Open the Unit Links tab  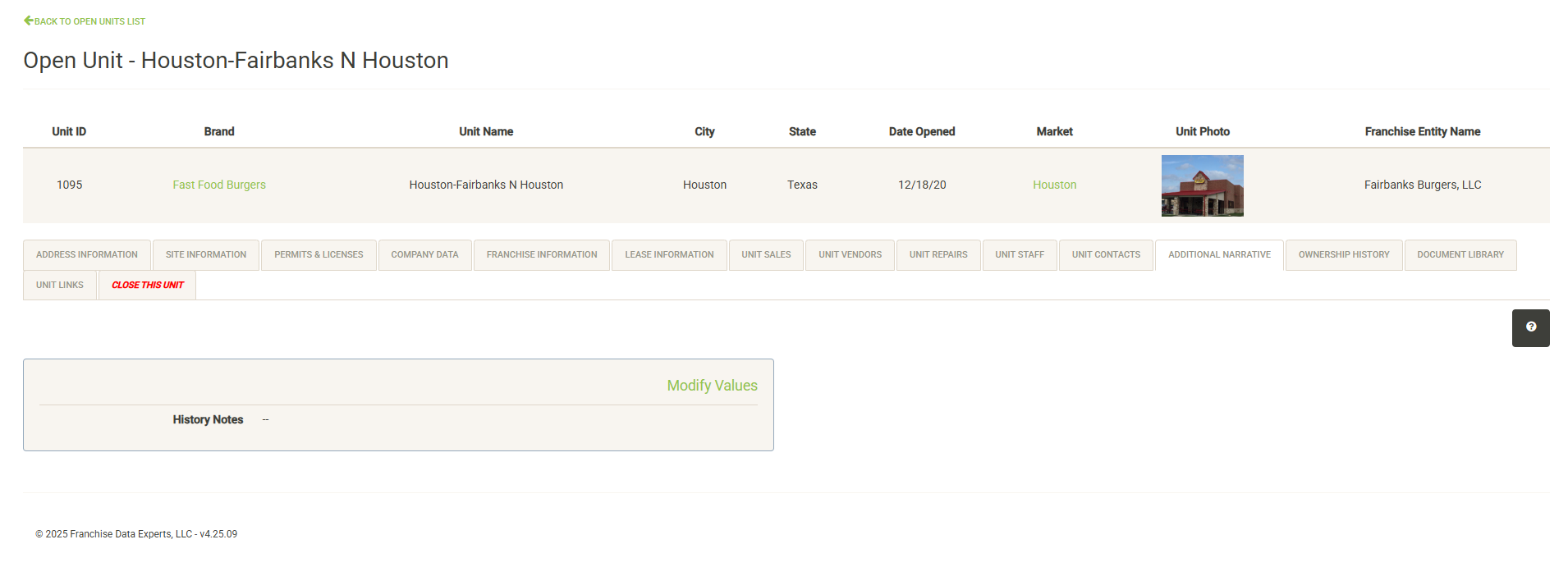60,286
